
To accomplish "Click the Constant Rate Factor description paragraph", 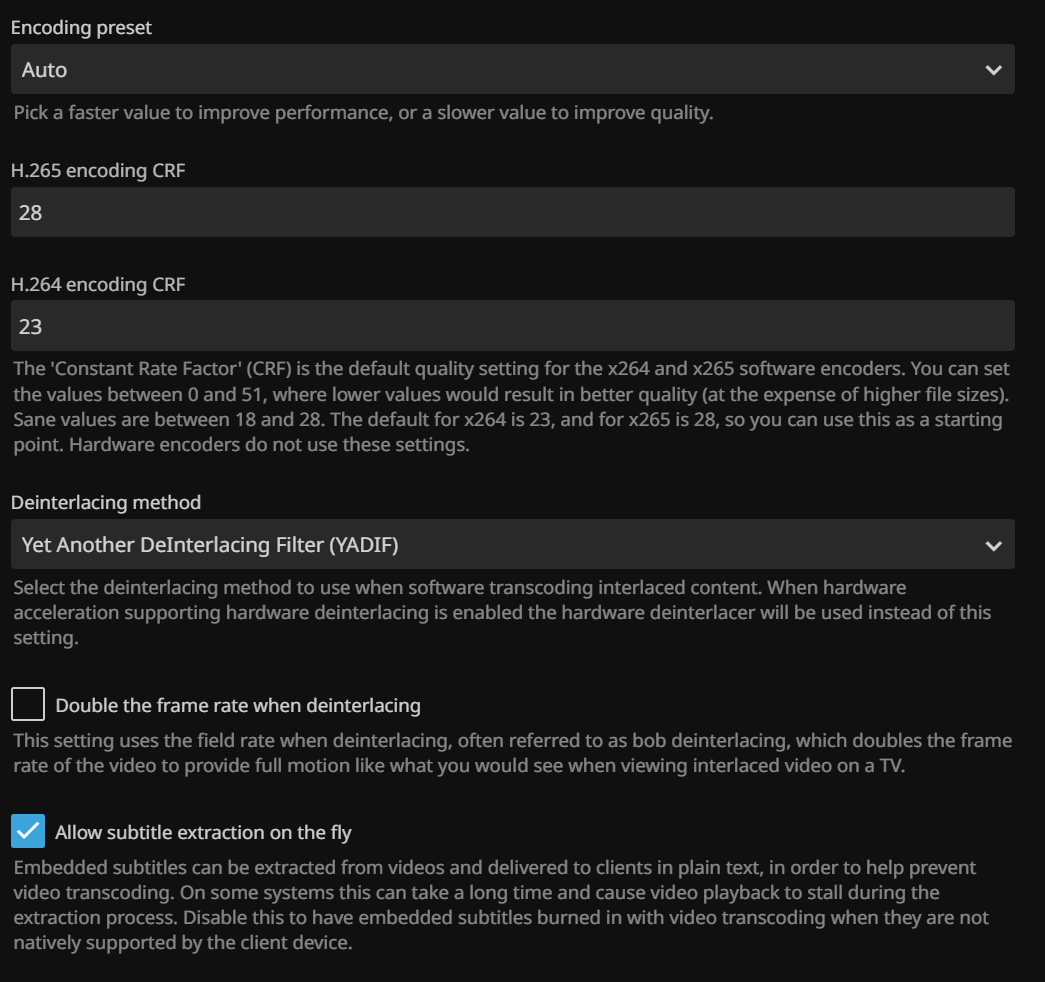I will click(510, 407).
